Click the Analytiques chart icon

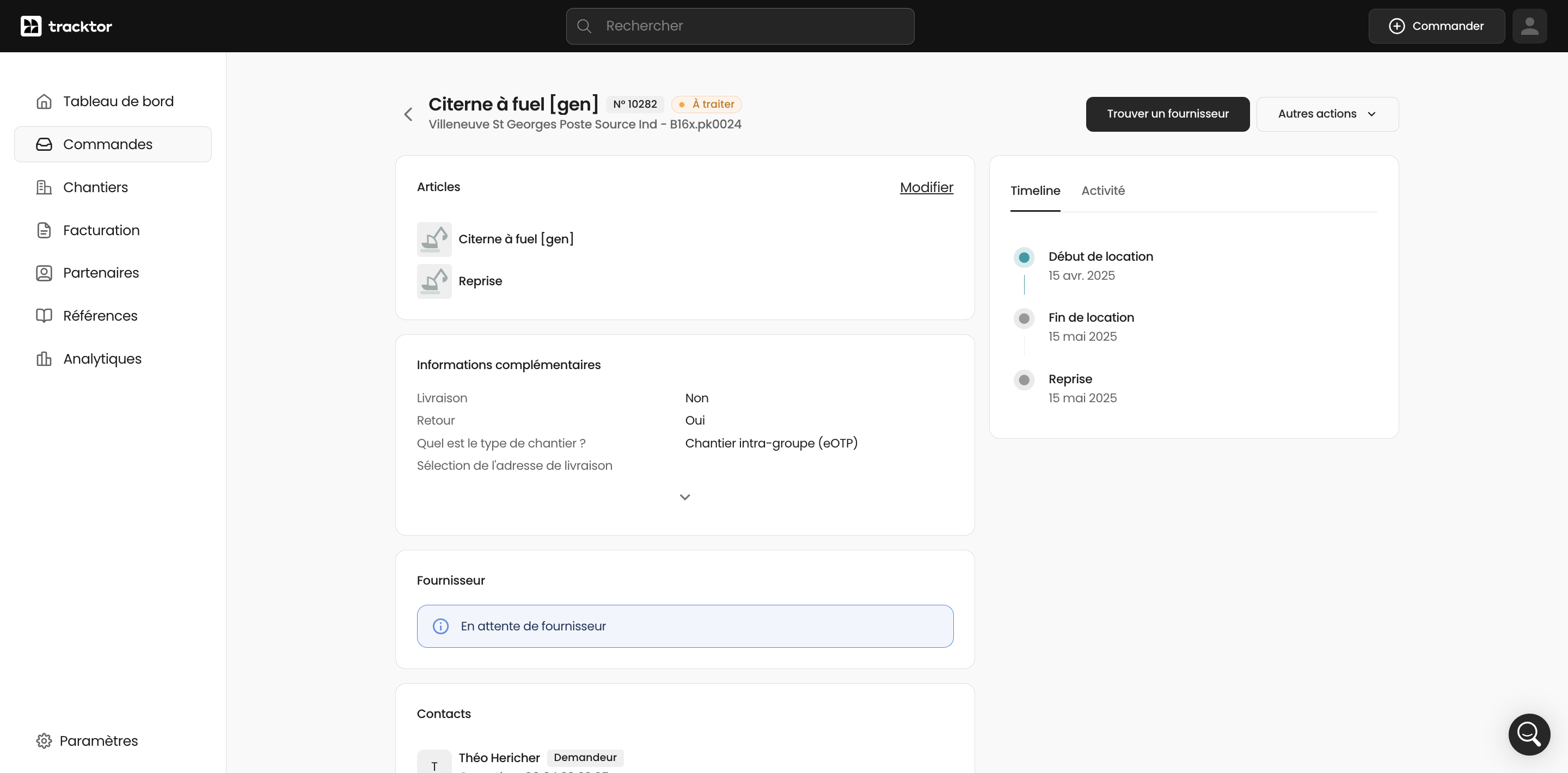(x=44, y=359)
